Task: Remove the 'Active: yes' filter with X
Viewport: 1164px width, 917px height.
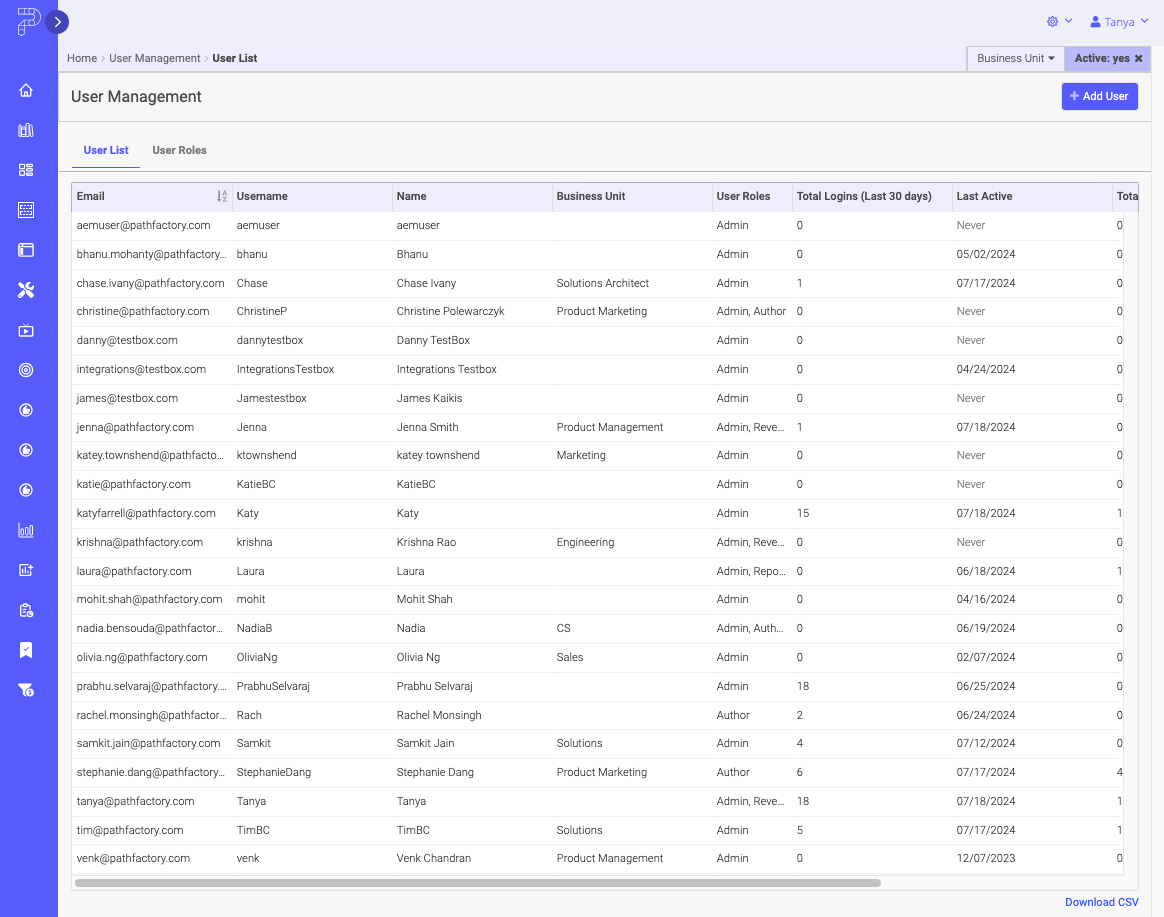Action: coord(1138,58)
